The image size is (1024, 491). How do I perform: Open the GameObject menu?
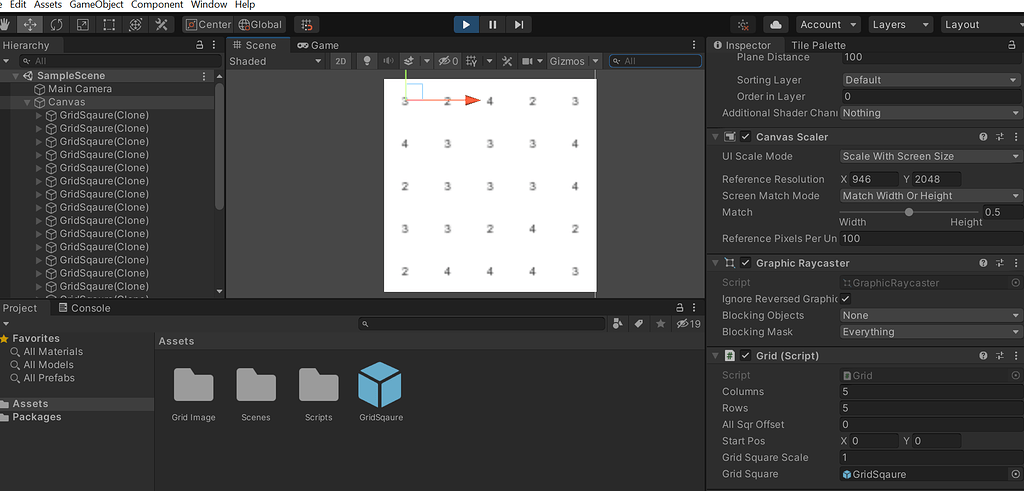point(97,5)
